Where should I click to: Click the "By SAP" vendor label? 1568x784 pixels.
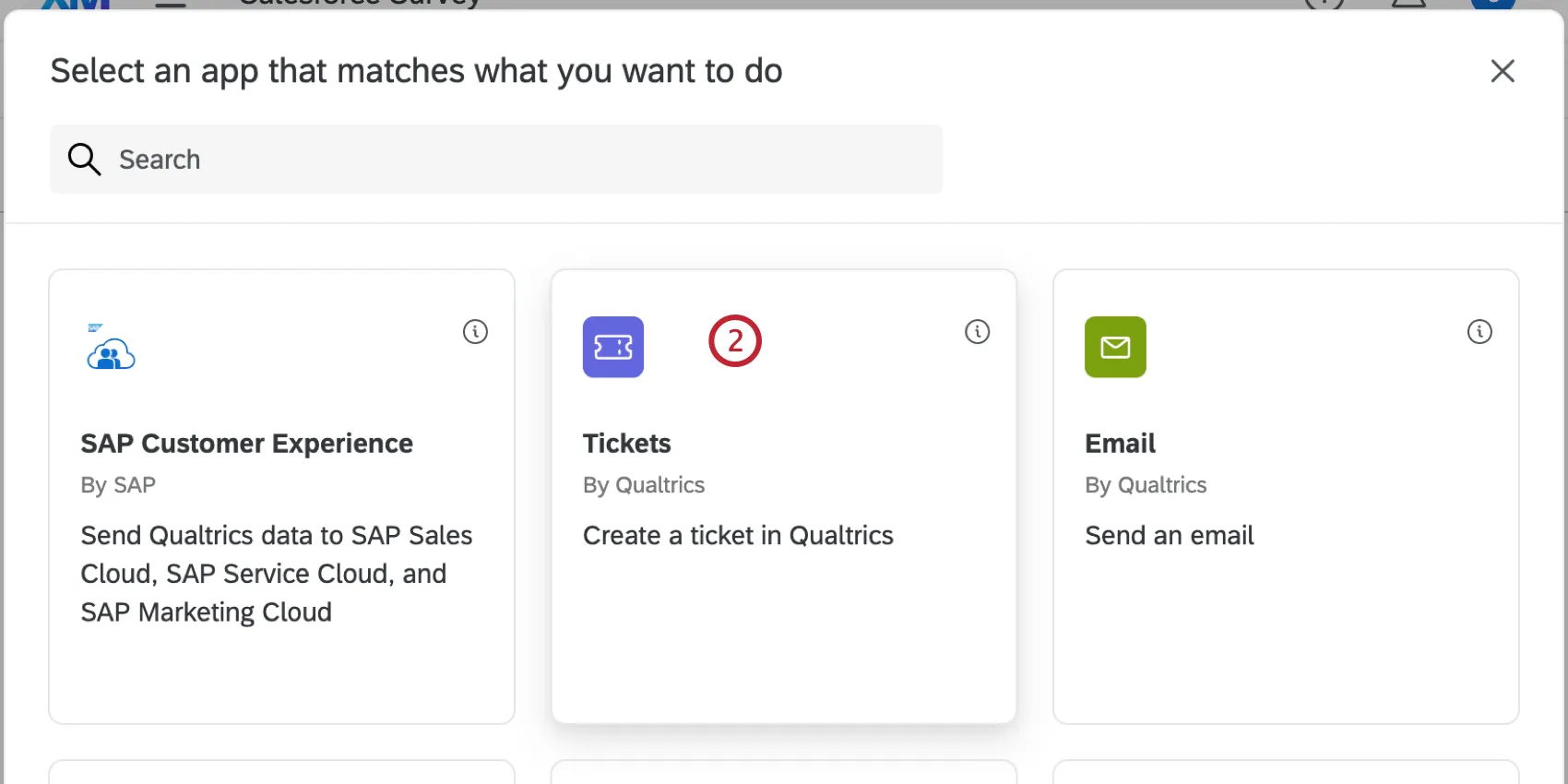[118, 485]
